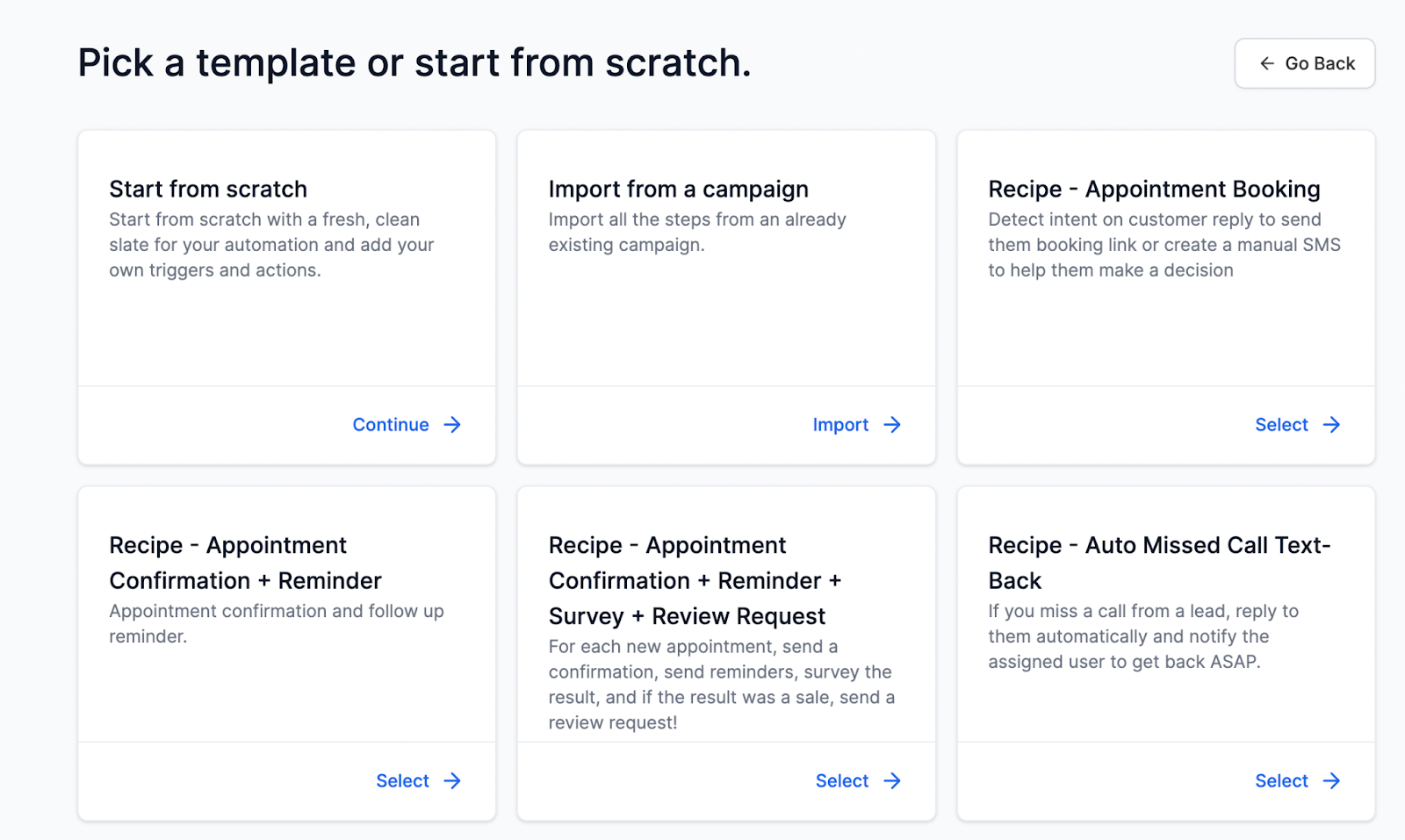Select the Appointment Confirmation + Reminder recipe
1405x840 pixels.
[x=402, y=781]
